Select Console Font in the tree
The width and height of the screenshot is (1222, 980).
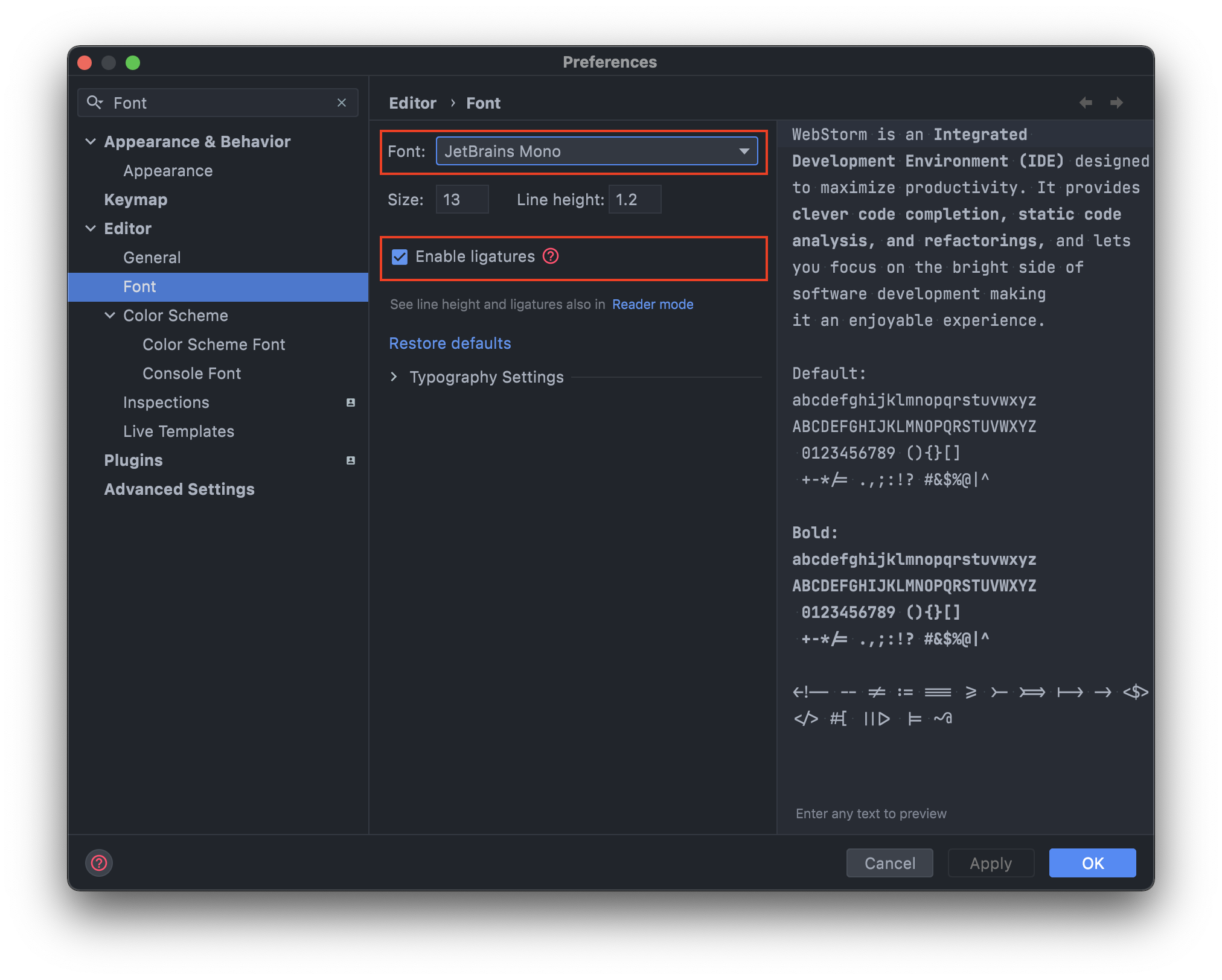tap(191, 374)
